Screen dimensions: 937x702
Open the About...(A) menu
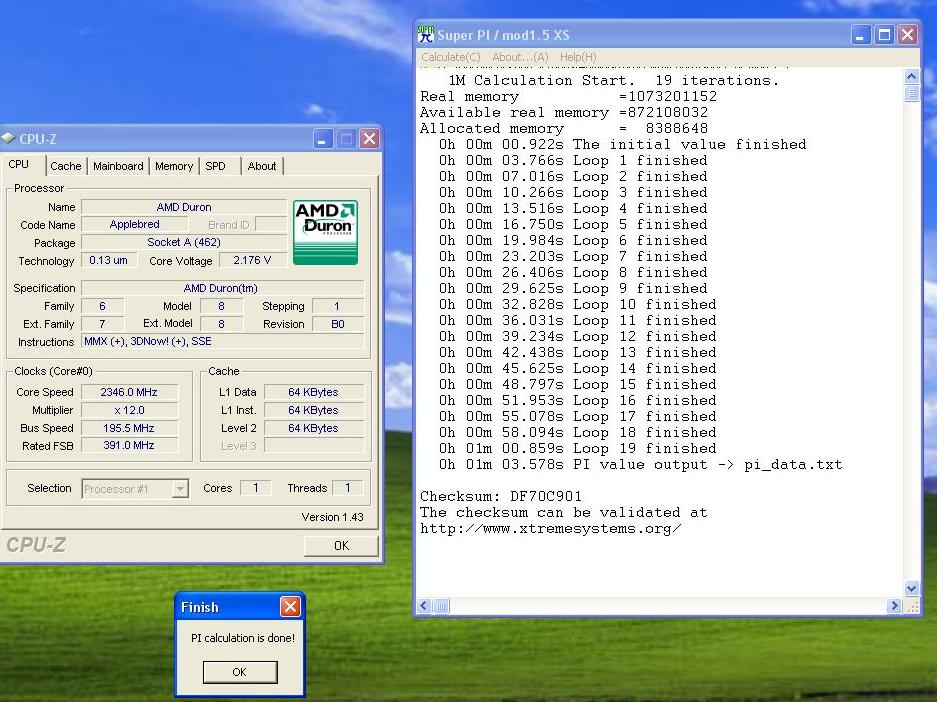(520, 57)
